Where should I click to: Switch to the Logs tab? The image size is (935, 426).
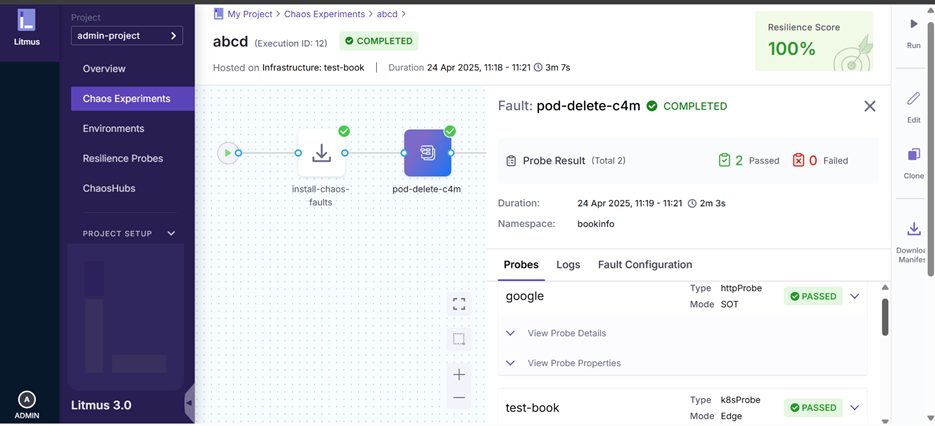tap(568, 265)
